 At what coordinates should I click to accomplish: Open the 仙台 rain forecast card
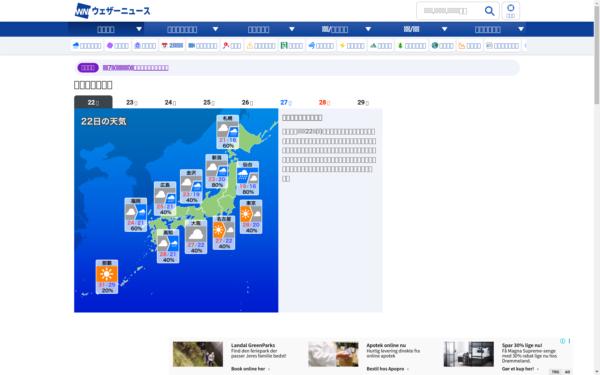[248, 178]
